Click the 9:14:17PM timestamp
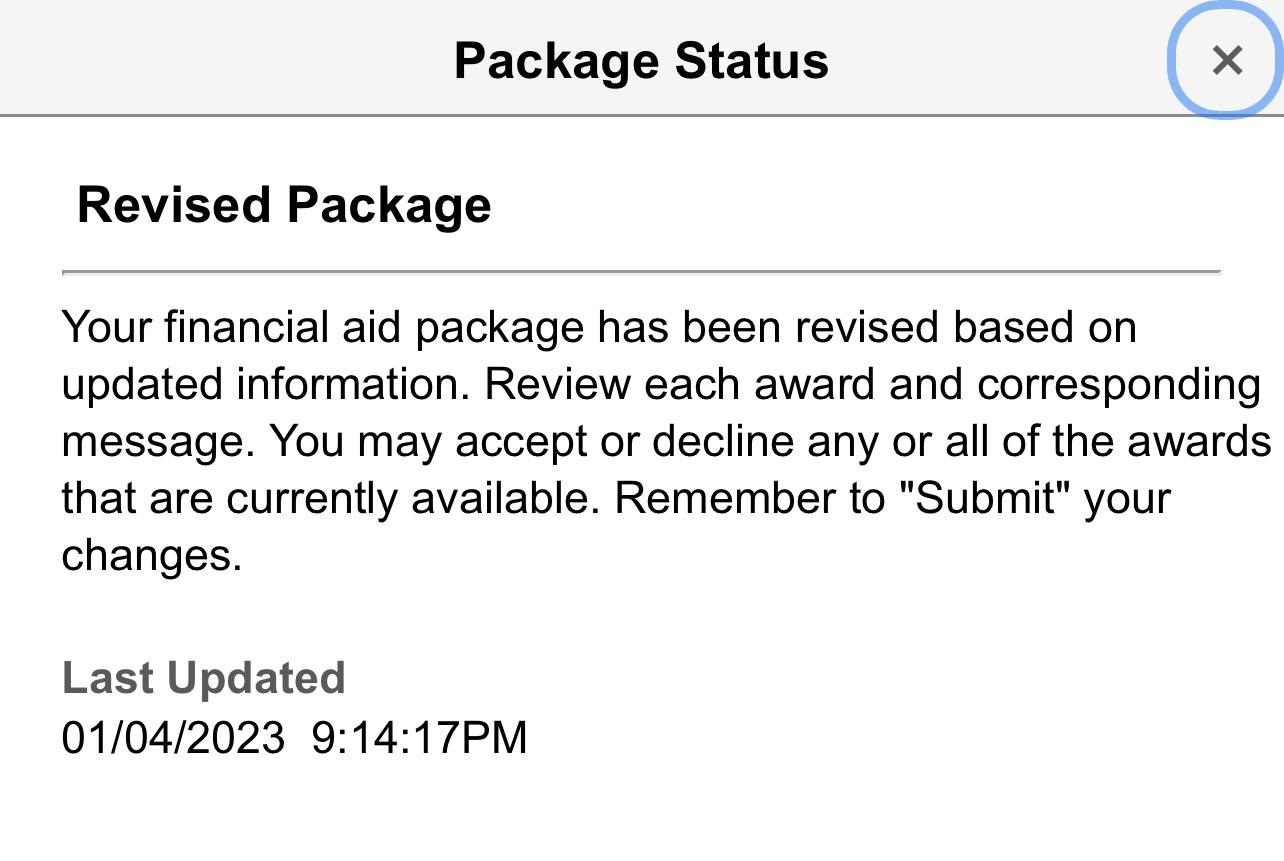 [x=420, y=737]
